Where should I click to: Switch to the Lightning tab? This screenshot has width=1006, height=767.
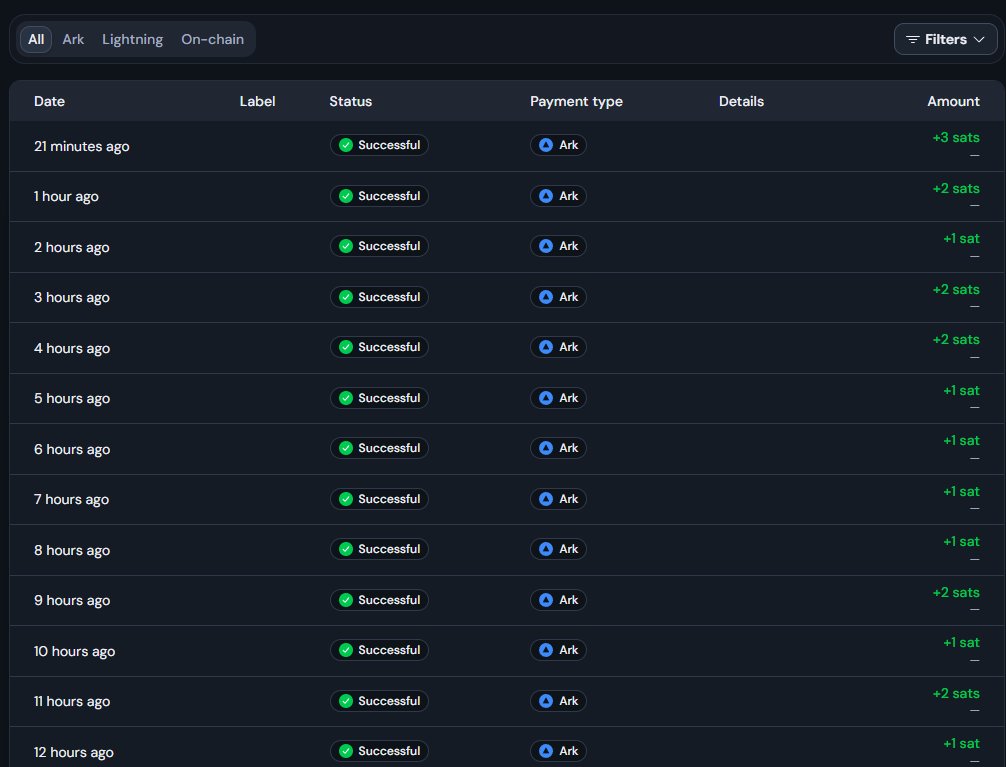pyautogui.click(x=132, y=39)
